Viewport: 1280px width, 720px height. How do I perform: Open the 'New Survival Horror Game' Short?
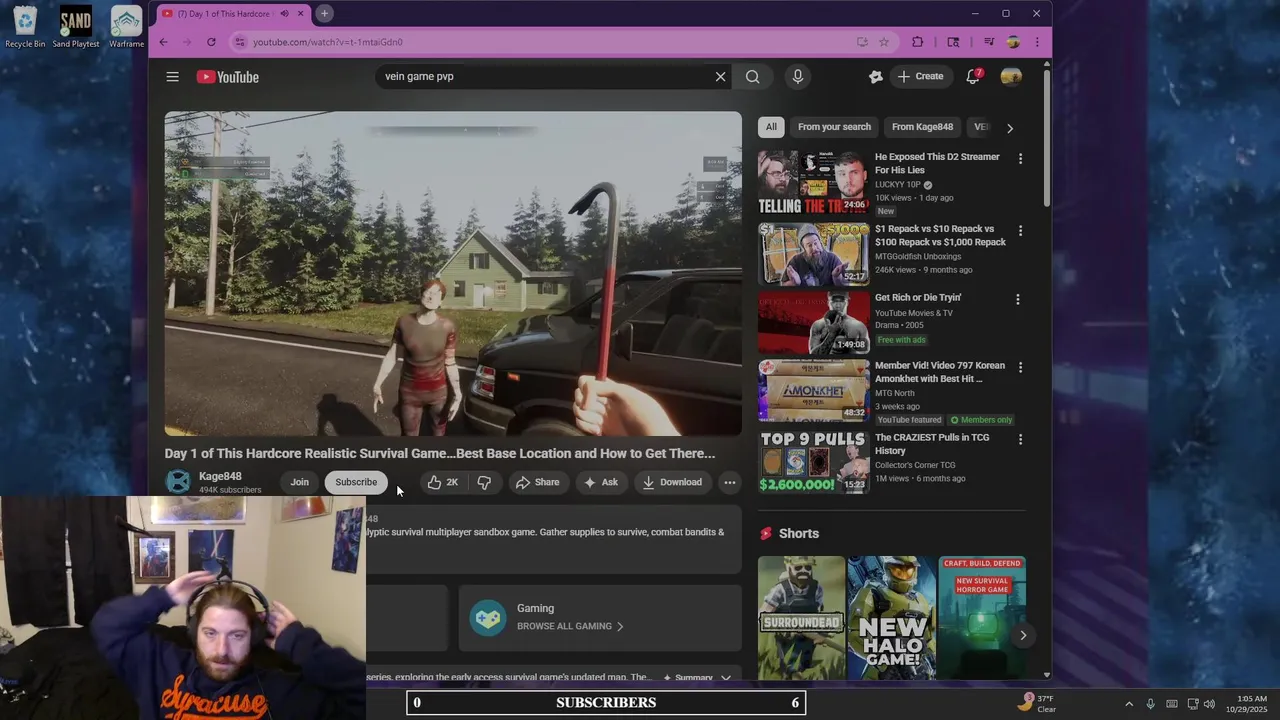[981, 617]
